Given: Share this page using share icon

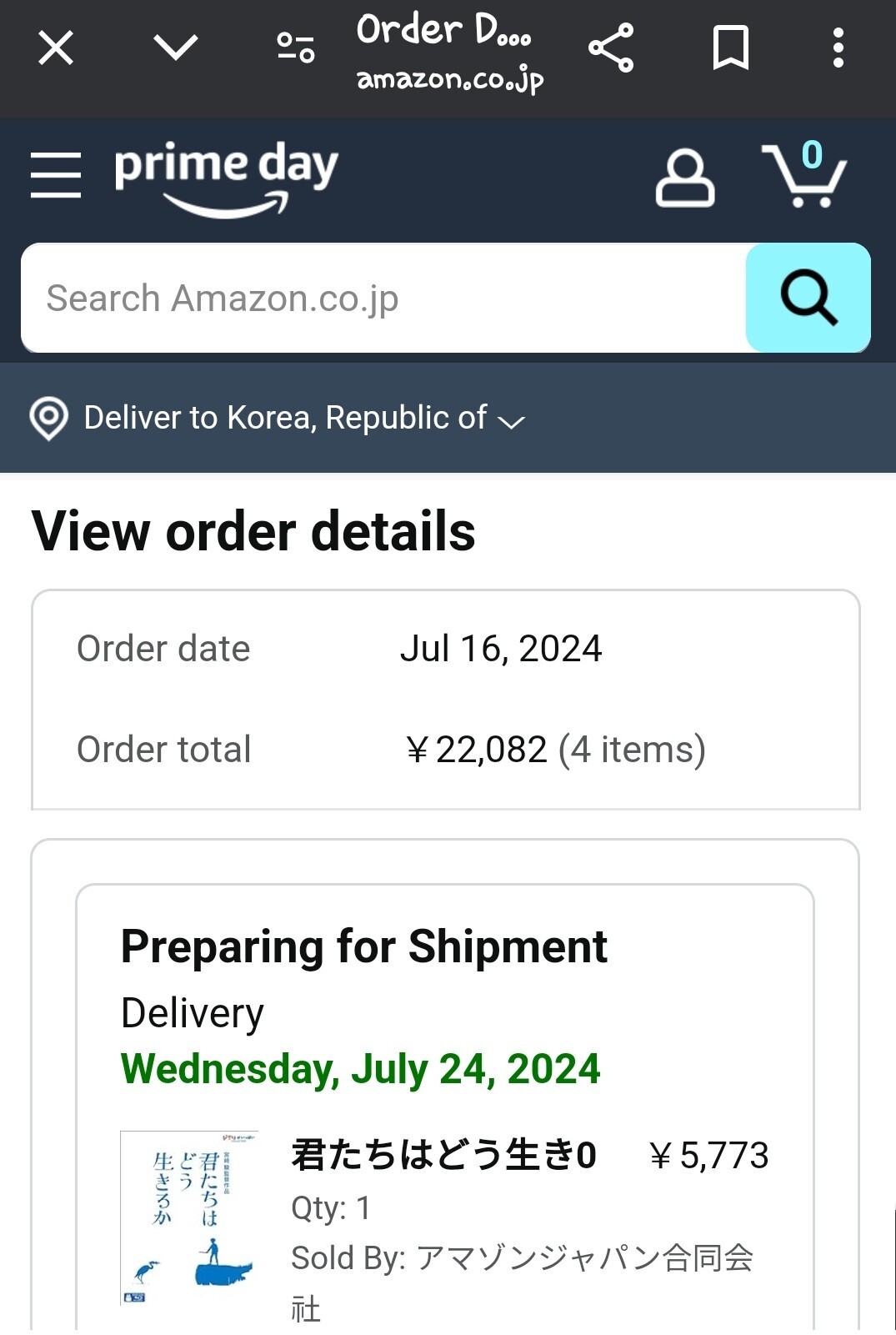Looking at the screenshot, I should coord(611,48).
